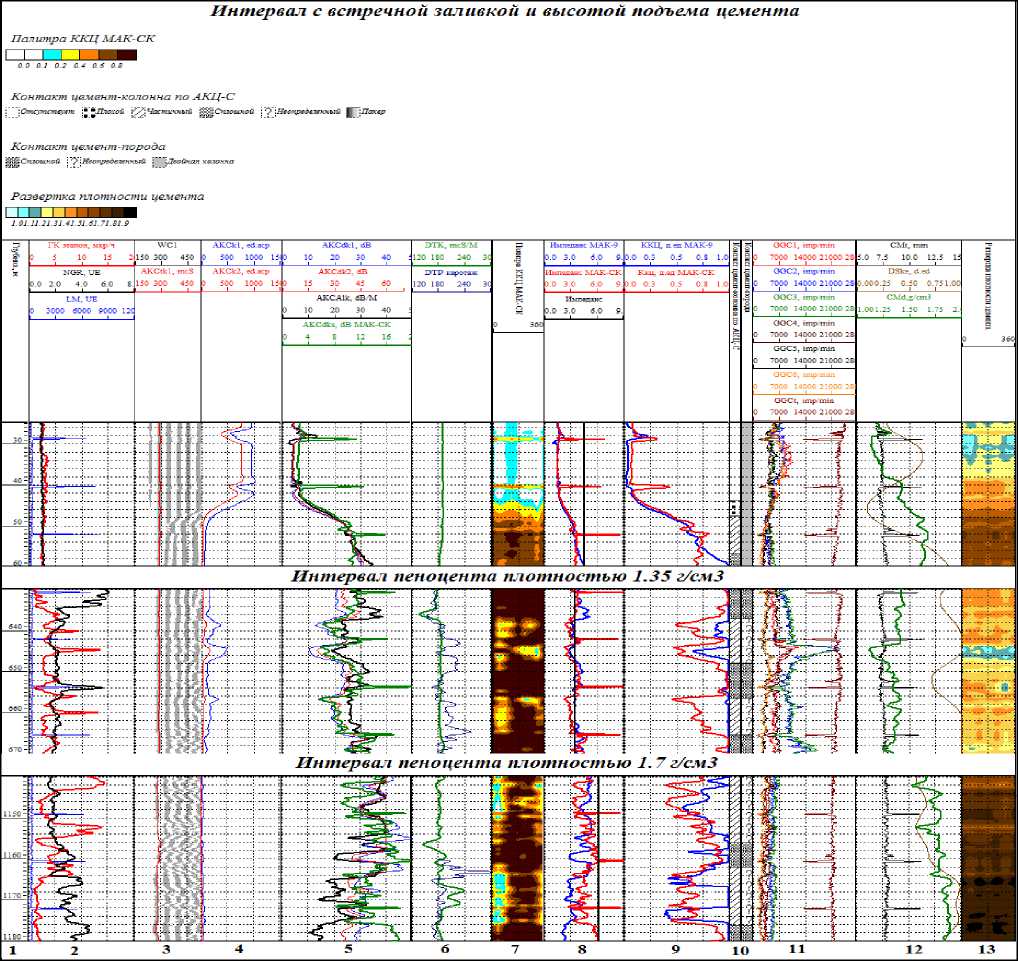Viewport: 1018px width, 961px height.
Task: Click the 'AKCAlk, dB/M' curve header
Action: 346,297
